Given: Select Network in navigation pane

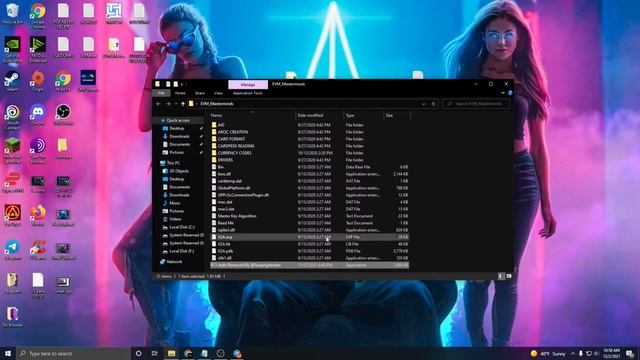Looking at the screenshot, I should pyautogui.click(x=174, y=262).
